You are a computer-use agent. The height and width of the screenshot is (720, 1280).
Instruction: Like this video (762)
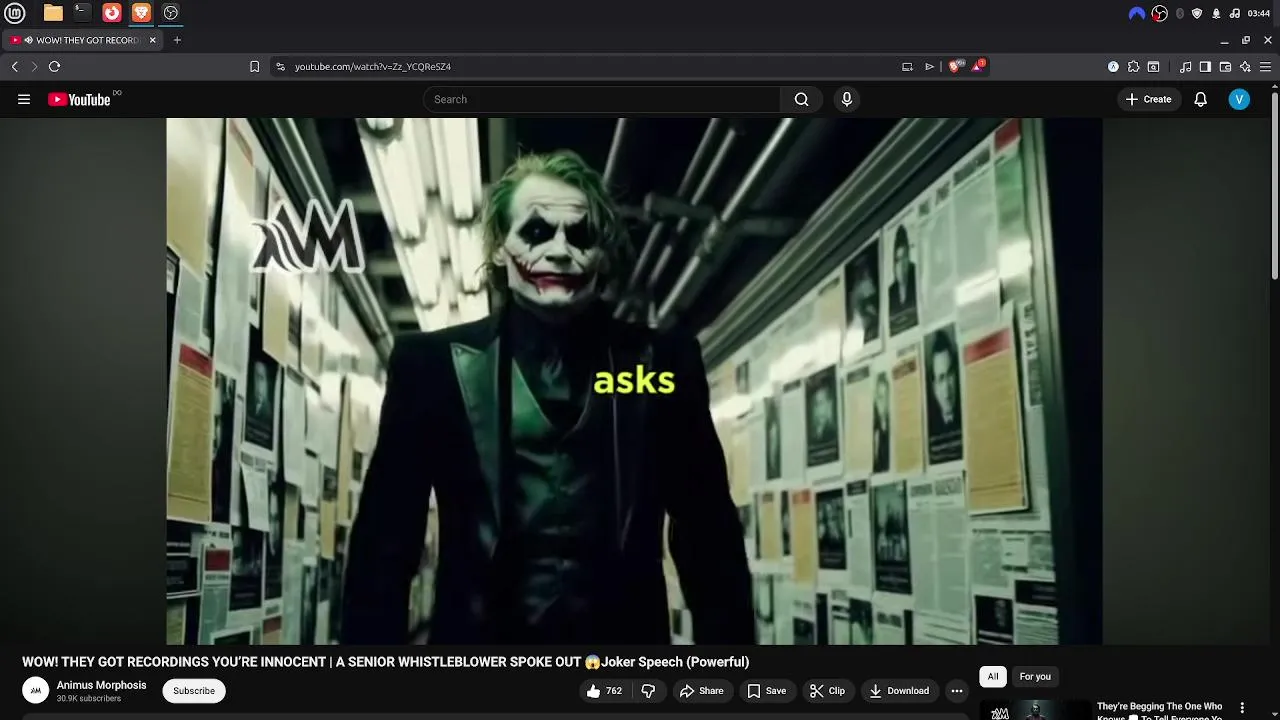point(605,691)
